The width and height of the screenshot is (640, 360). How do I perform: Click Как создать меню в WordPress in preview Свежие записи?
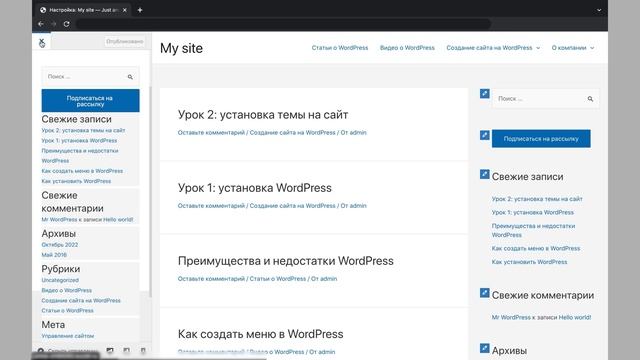pos(536,248)
